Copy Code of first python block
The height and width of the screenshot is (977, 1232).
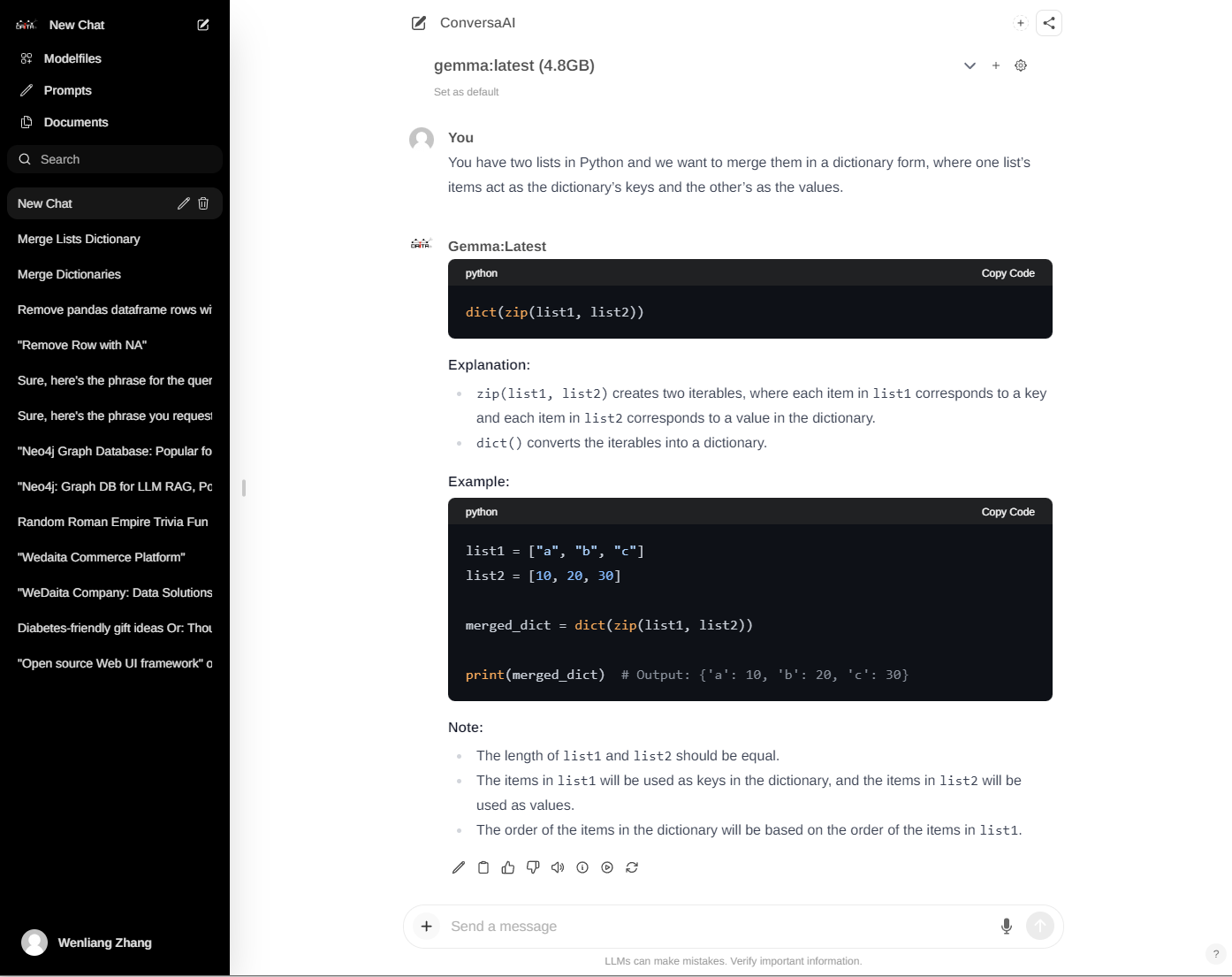coord(1008,273)
